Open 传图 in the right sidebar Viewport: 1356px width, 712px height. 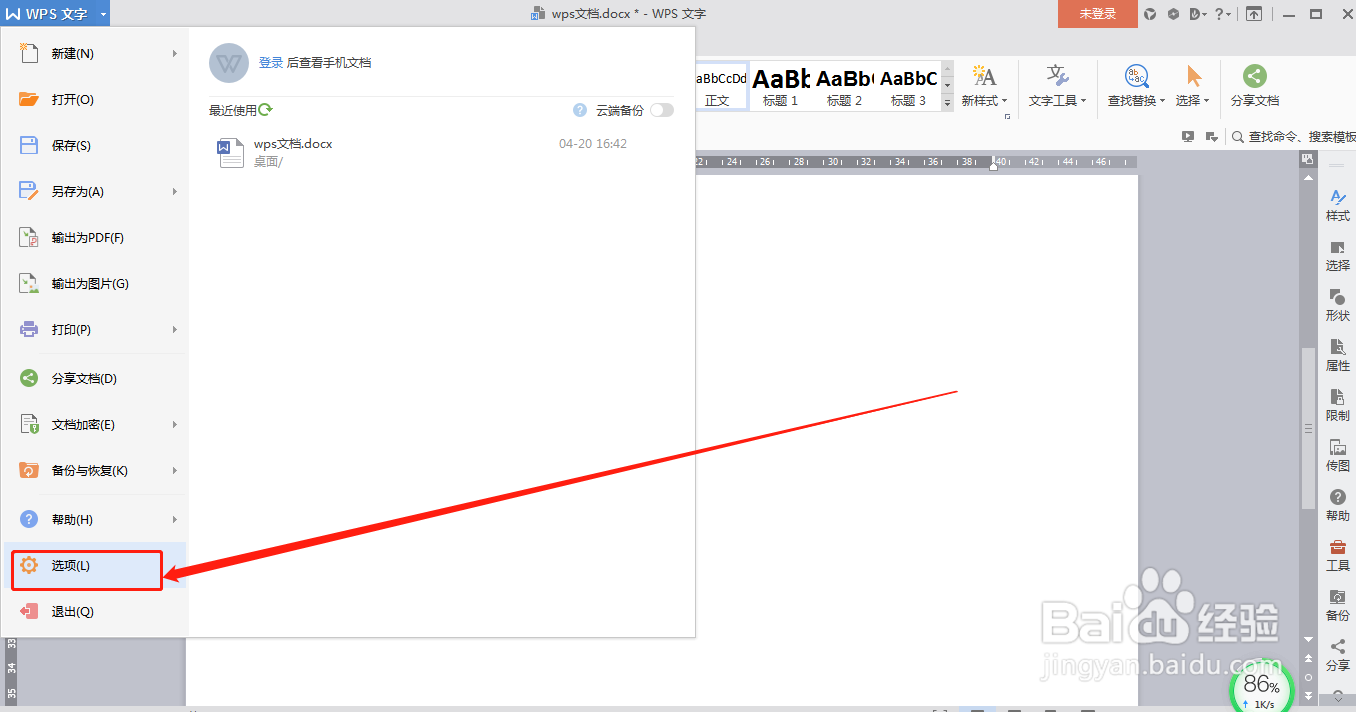1338,456
